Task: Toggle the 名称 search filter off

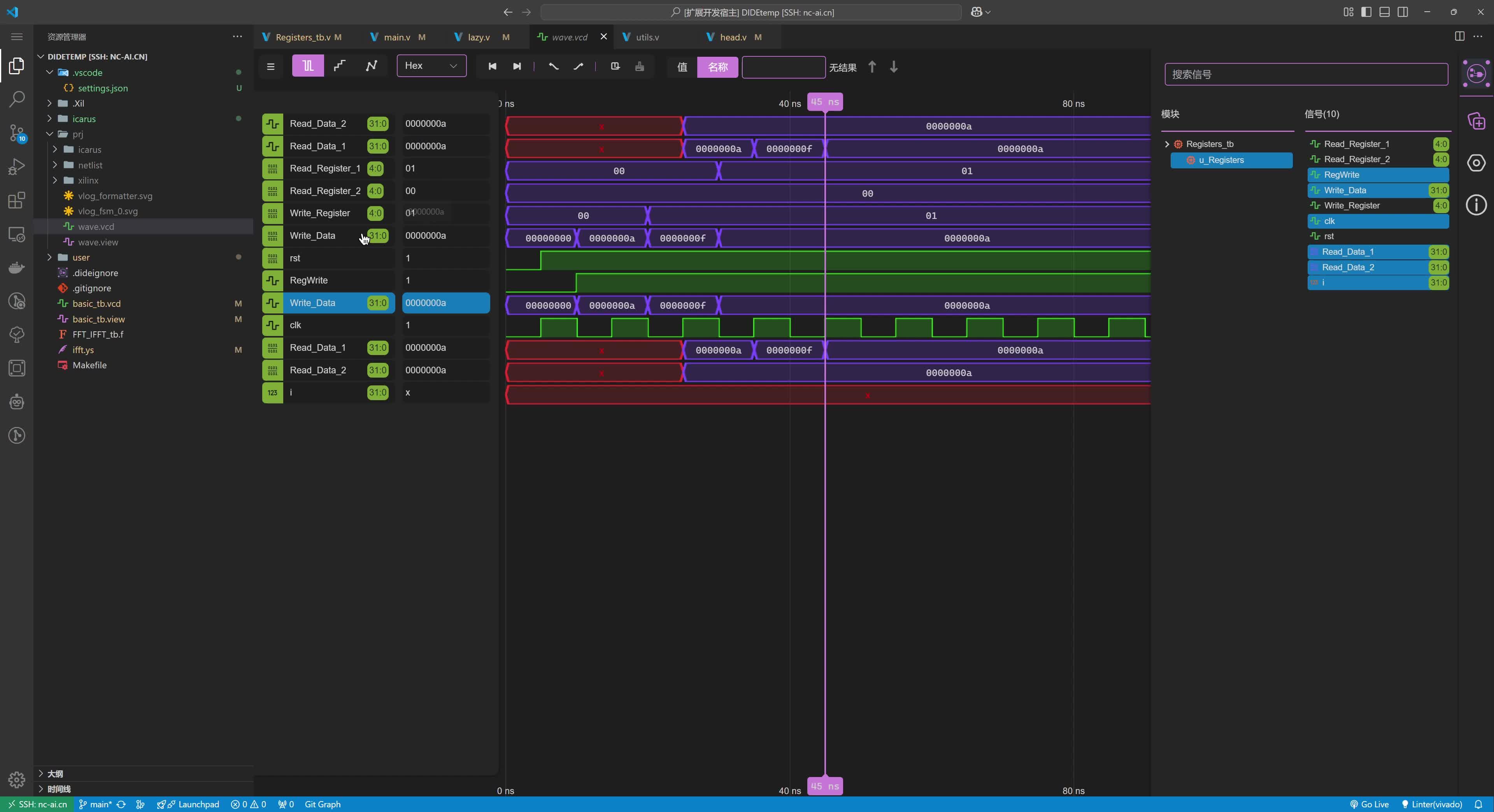Action: tap(717, 66)
